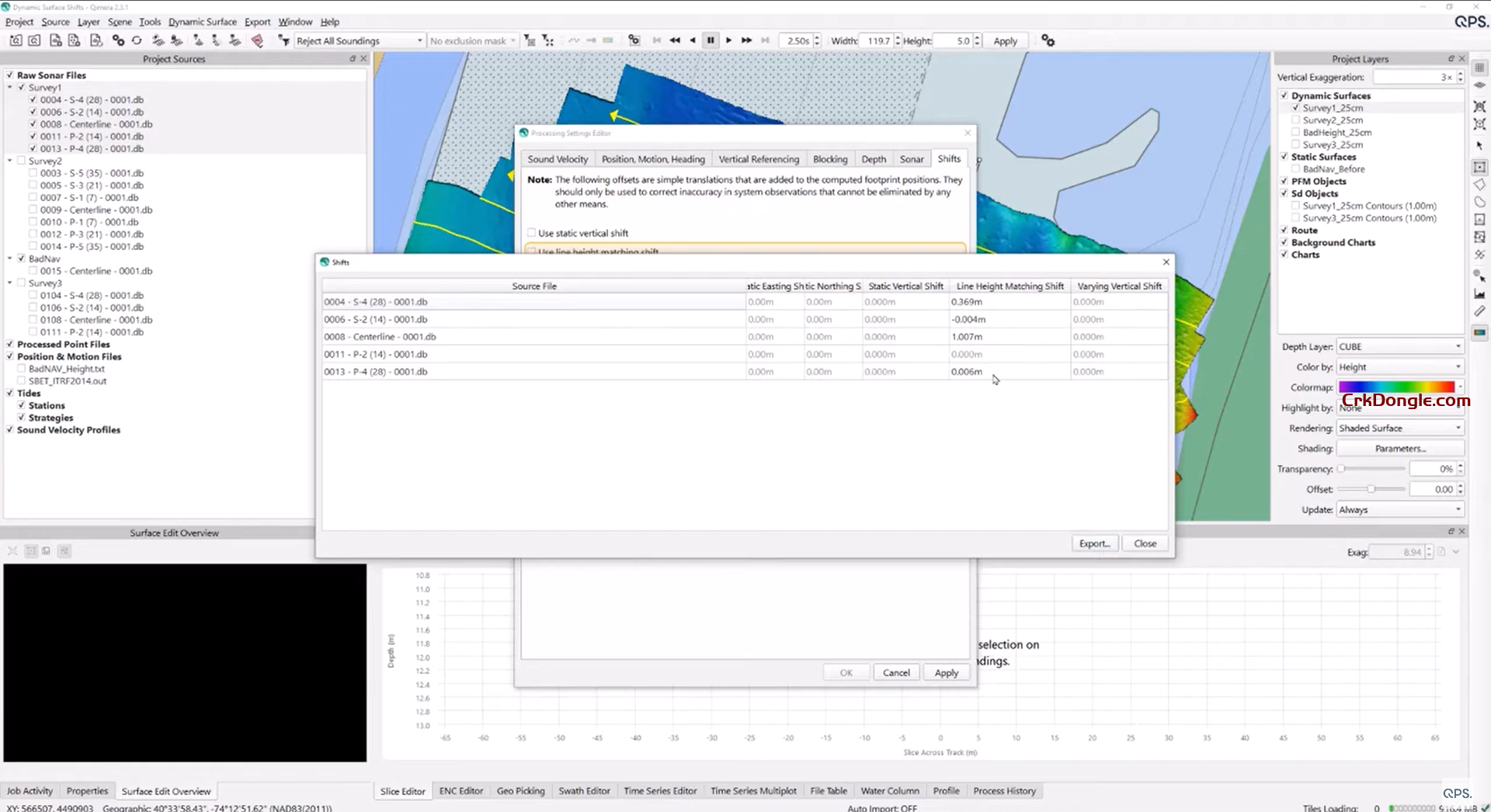Open the Dynamic Surface menu
The width and height of the screenshot is (1491, 812).
click(x=202, y=22)
